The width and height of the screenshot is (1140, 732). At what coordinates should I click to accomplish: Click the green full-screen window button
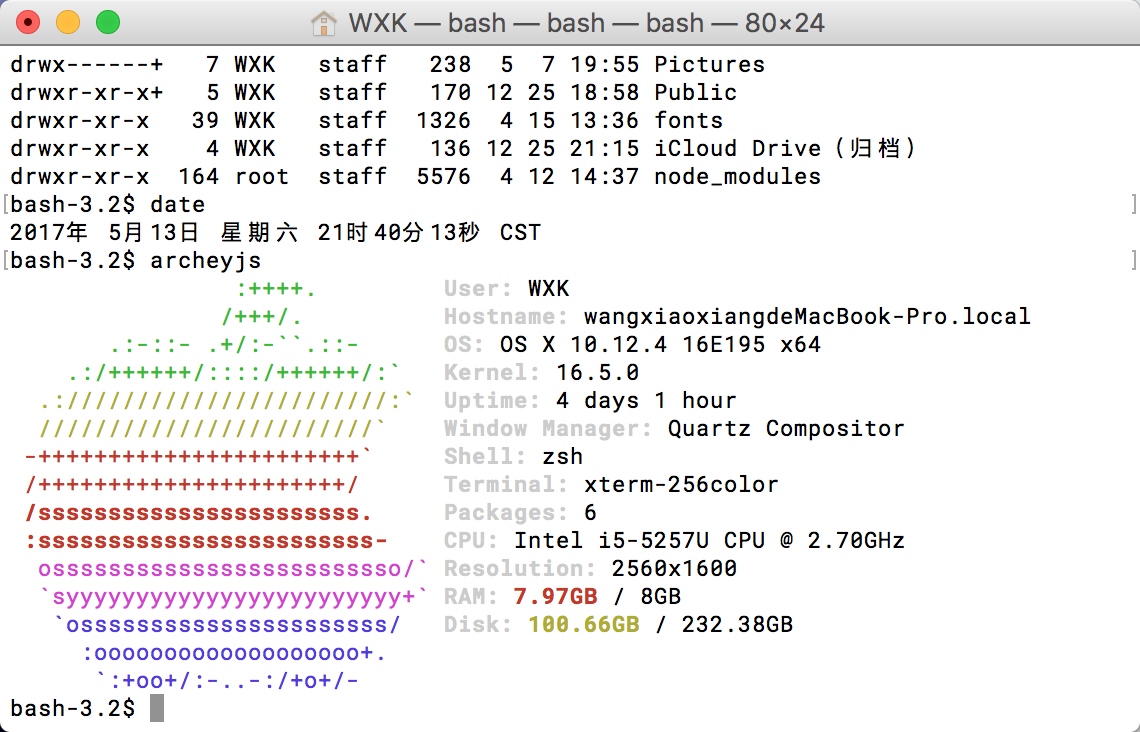click(107, 22)
